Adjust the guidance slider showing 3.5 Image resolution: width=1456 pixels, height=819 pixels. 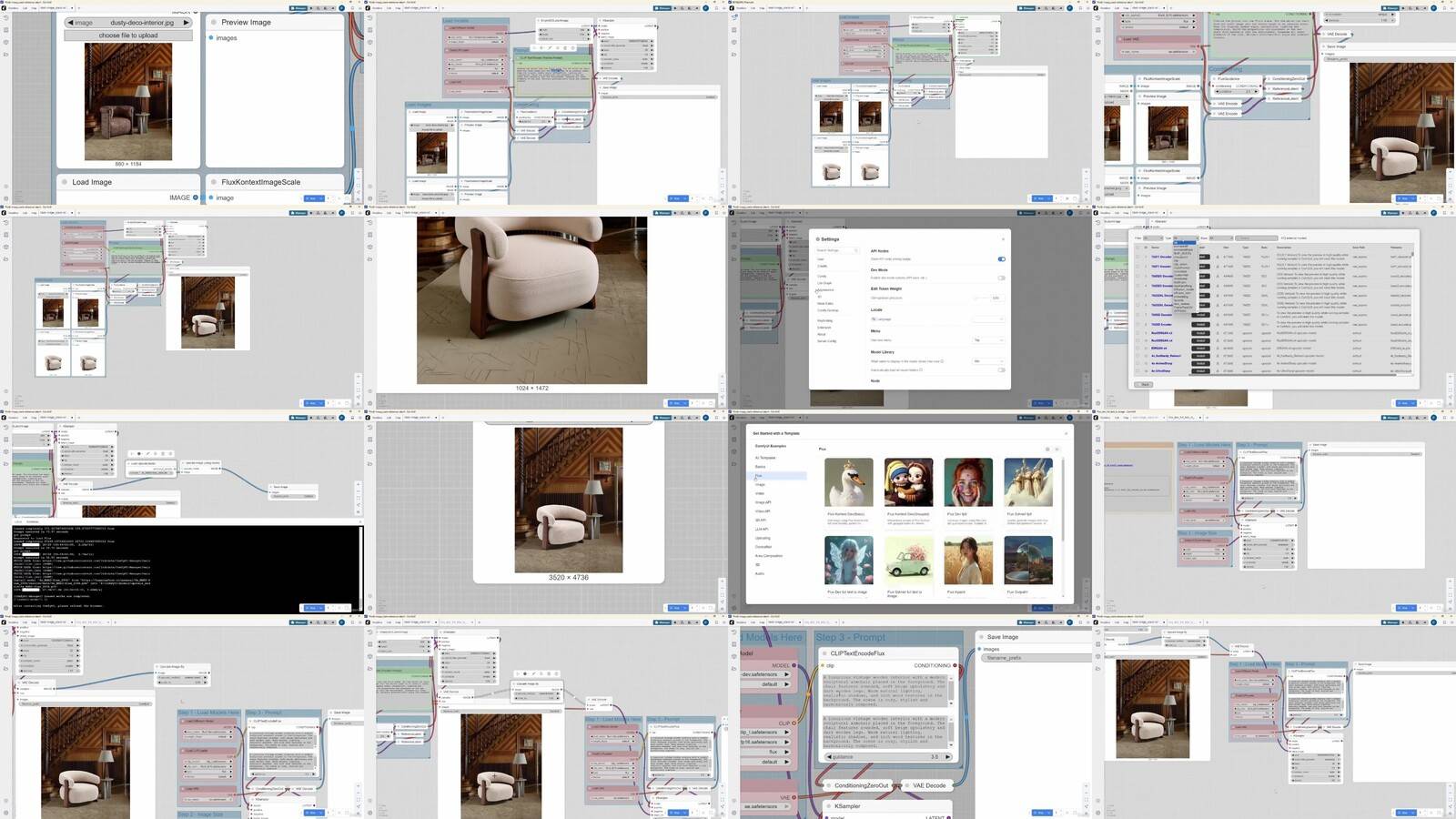click(x=887, y=757)
